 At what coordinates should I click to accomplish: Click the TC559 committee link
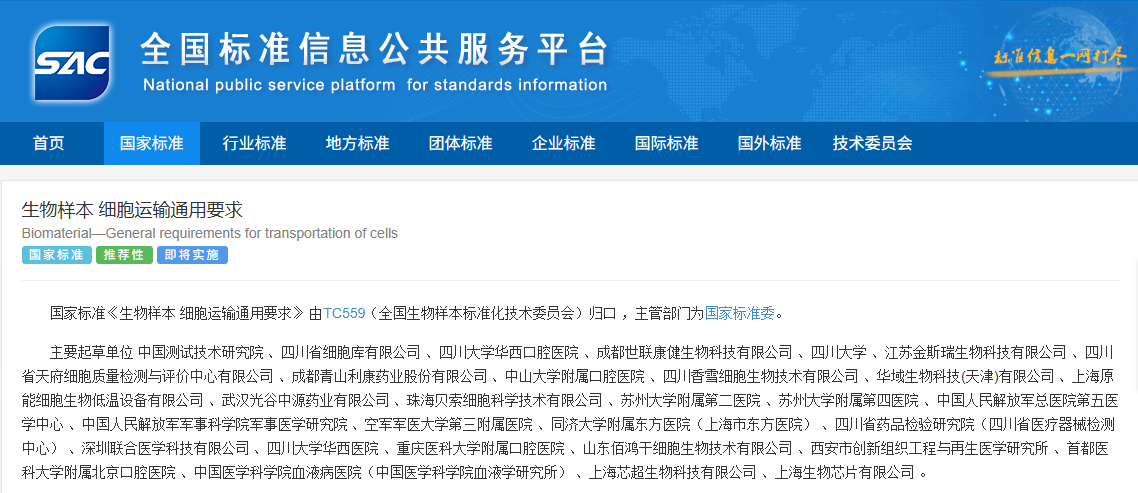(x=344, y=313)
